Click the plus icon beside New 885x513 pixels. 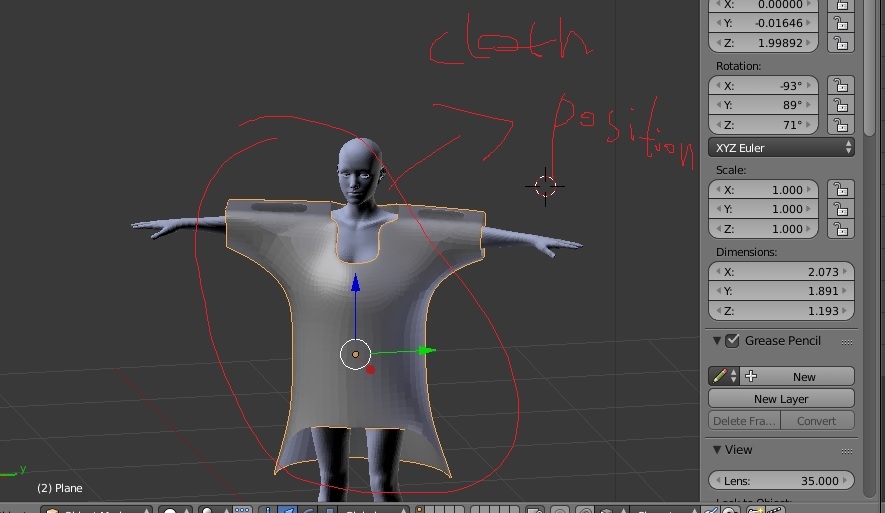point(751,376)
